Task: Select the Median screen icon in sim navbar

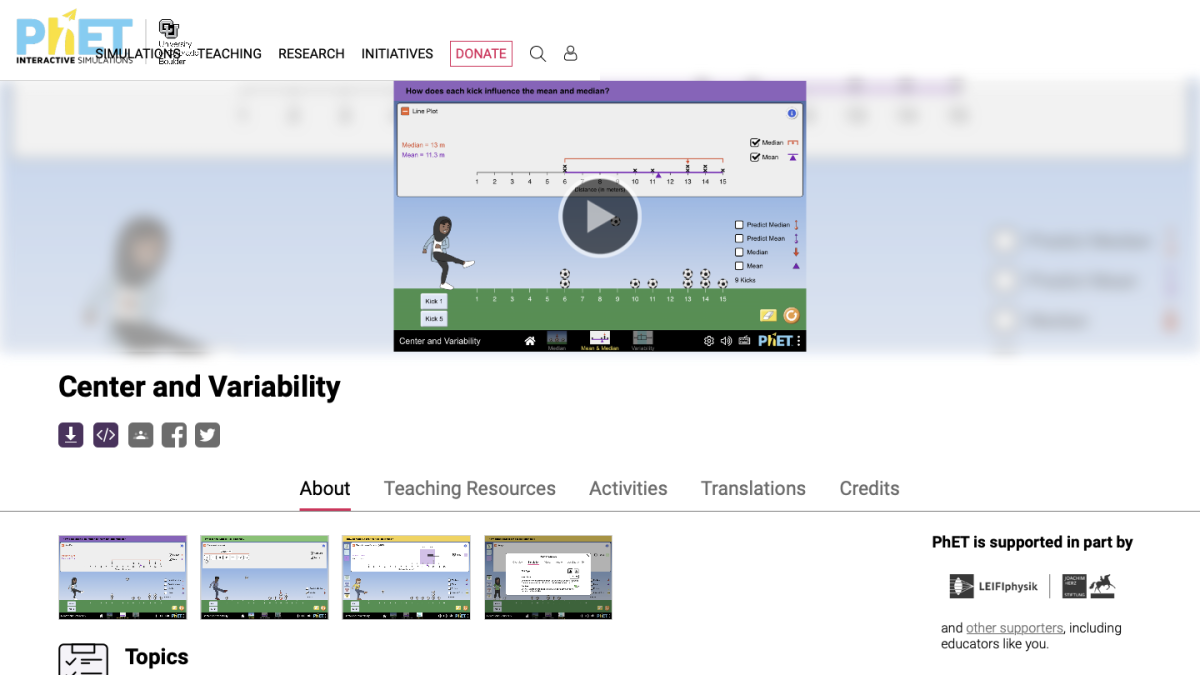Action: [x=557, y=339]
